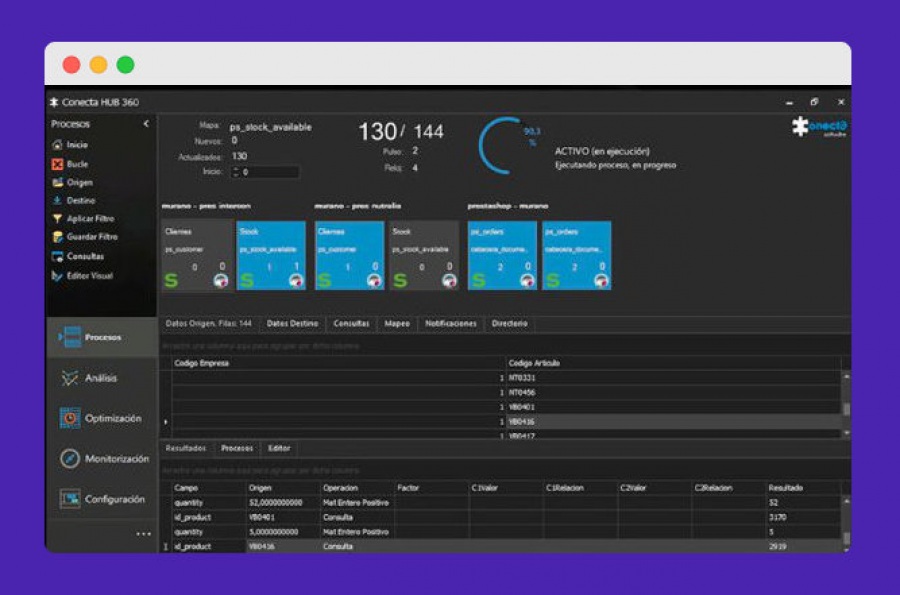Screen dimensions: 900x595
Task: Select the NT0456 article row
Action: coord(507,392)
